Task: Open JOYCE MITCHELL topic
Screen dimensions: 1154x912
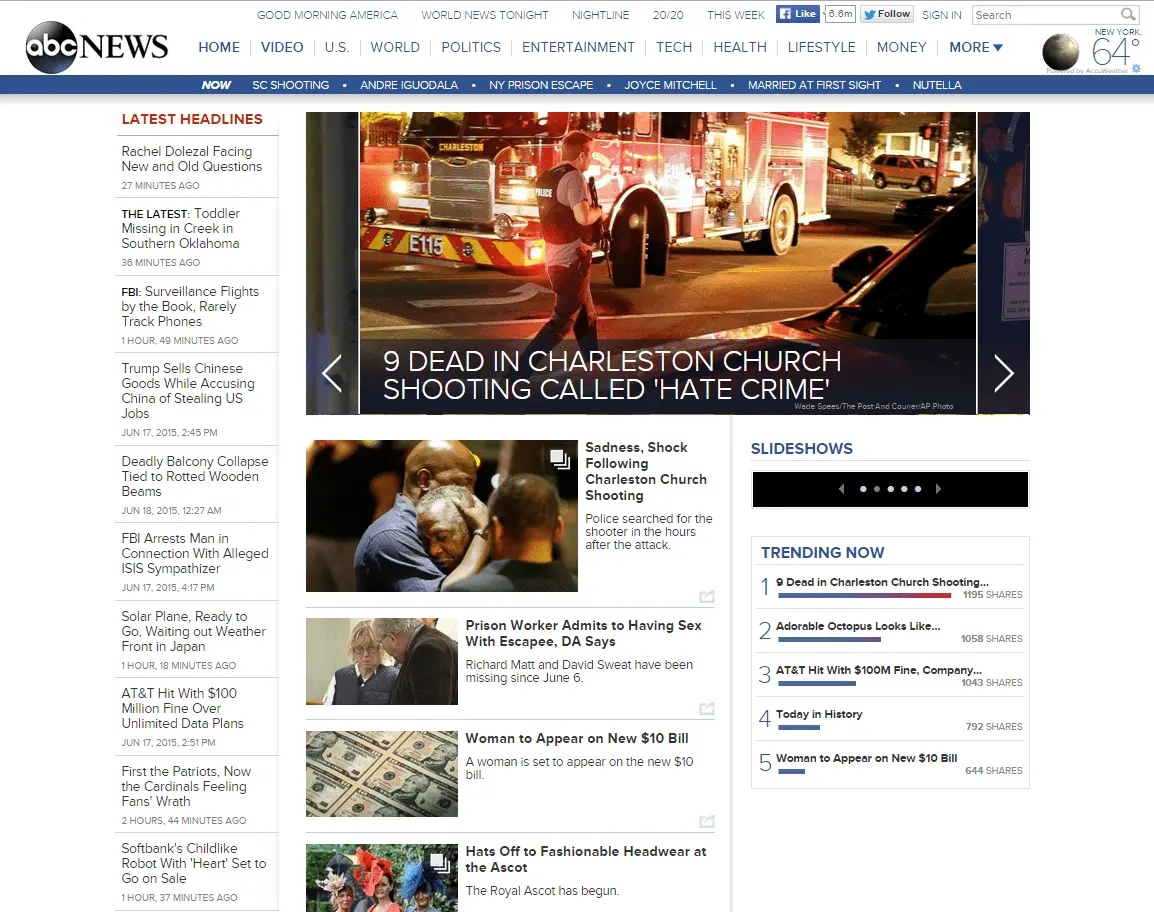Action: tap(670, 85)
